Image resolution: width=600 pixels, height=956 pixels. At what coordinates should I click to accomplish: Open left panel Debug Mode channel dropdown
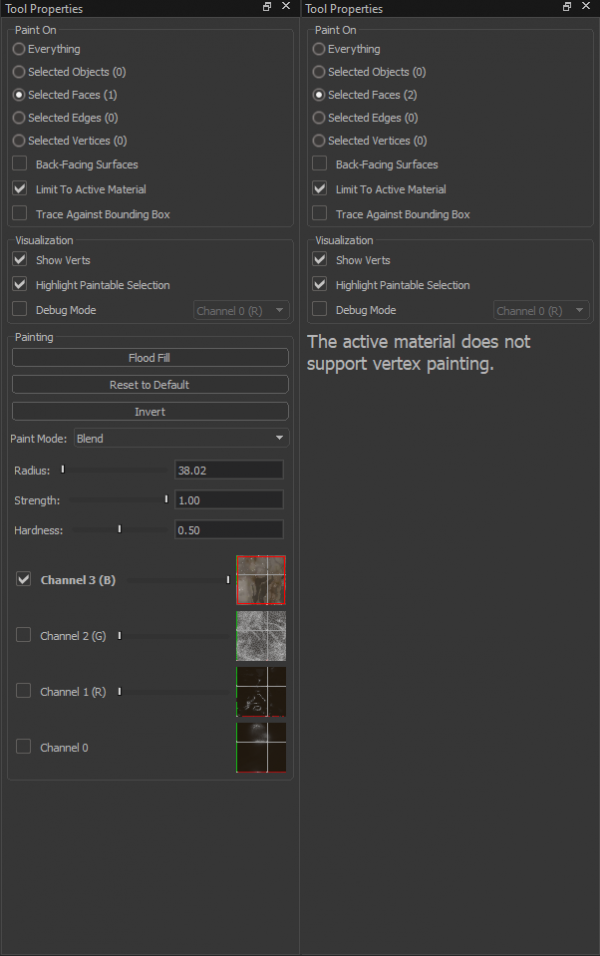(240, 311)
